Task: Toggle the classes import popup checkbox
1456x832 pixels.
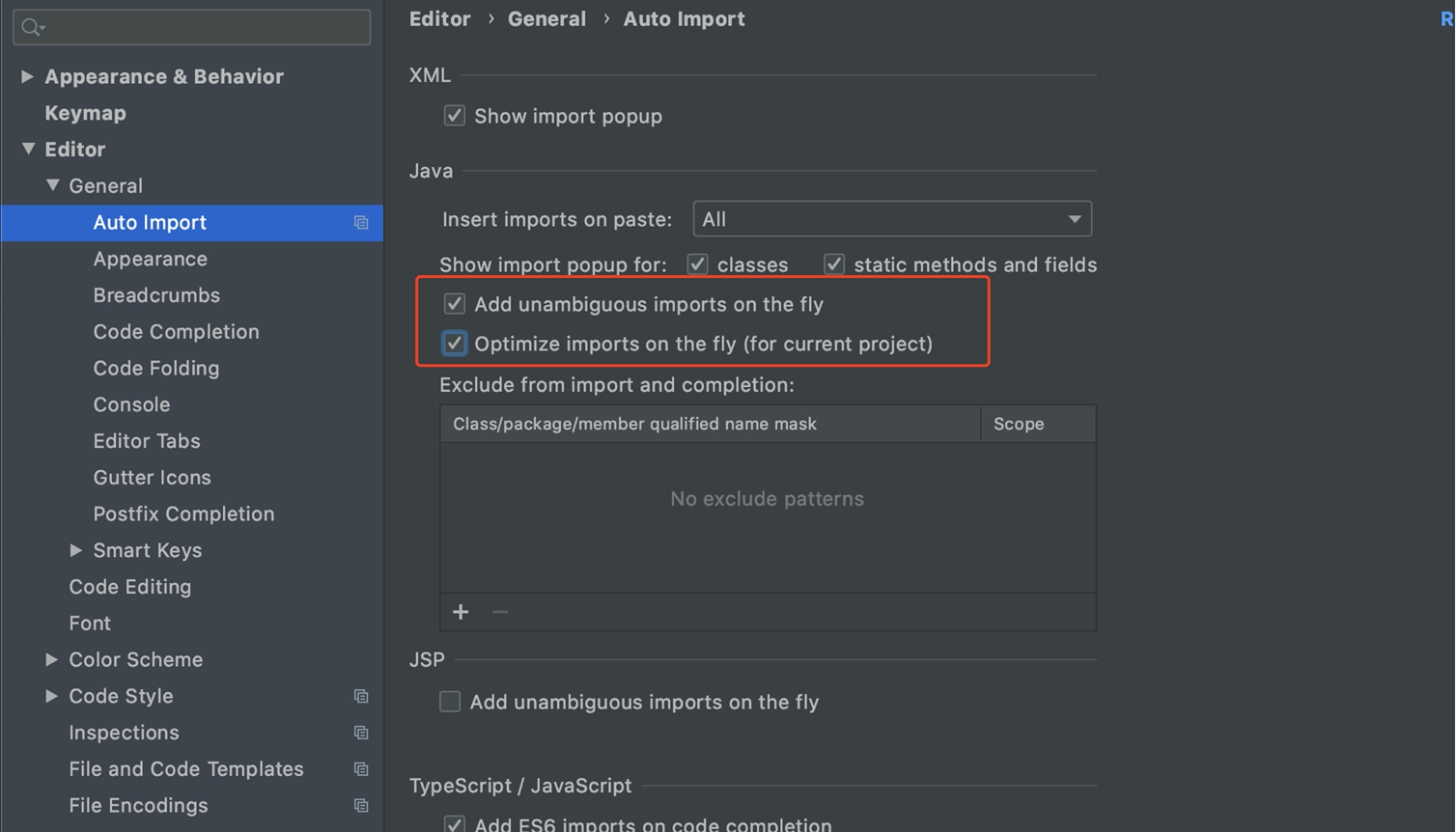Action: 697,264
